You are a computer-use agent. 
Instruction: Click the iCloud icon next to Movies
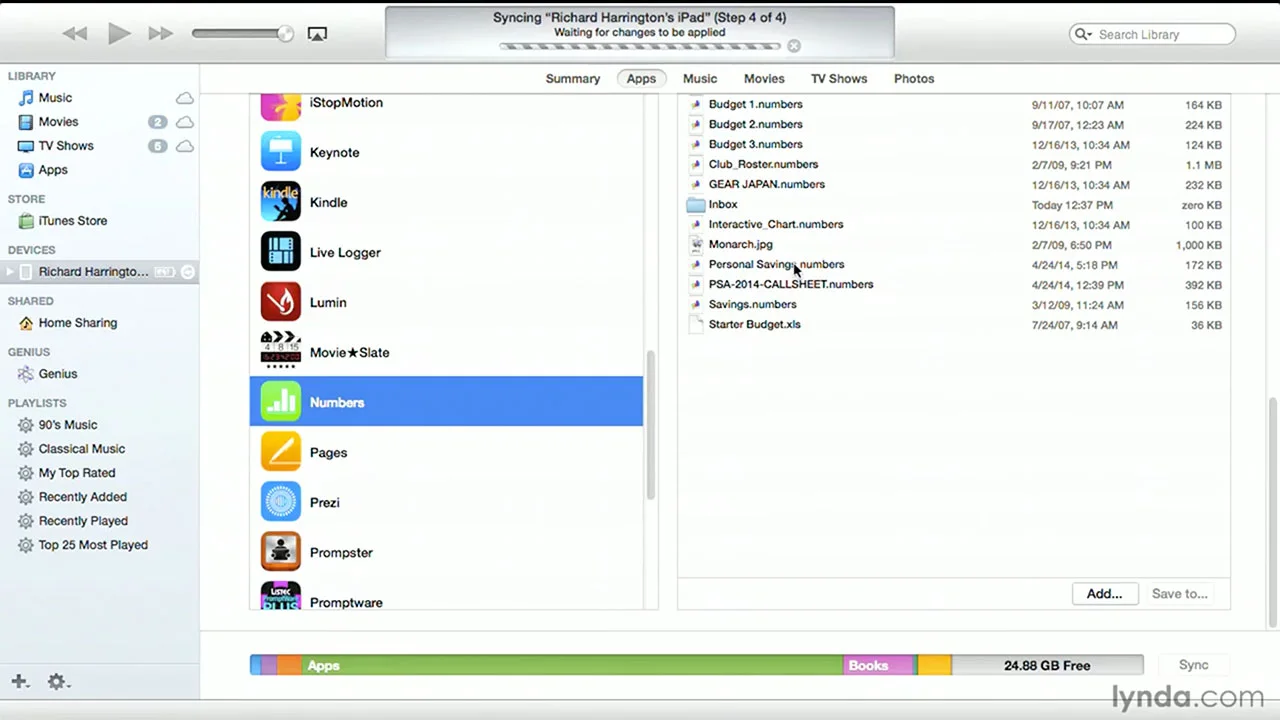(x=185, y=122)
